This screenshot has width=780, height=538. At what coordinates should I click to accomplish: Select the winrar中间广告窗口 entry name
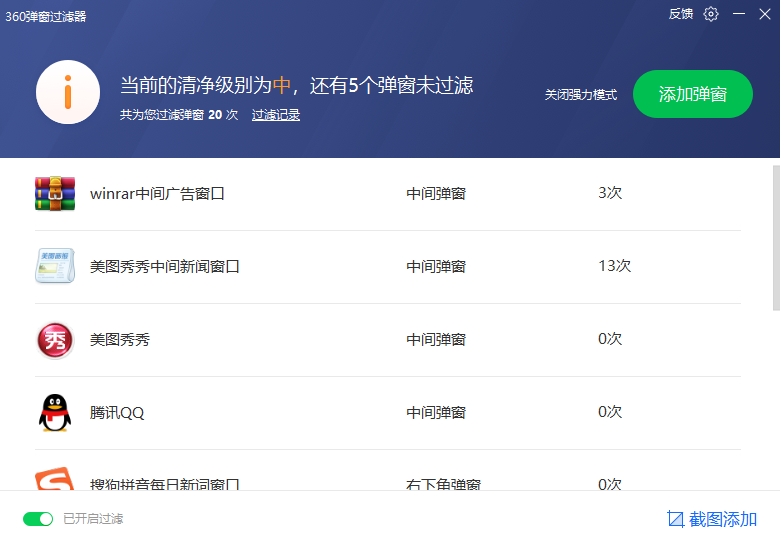[157, 193]
